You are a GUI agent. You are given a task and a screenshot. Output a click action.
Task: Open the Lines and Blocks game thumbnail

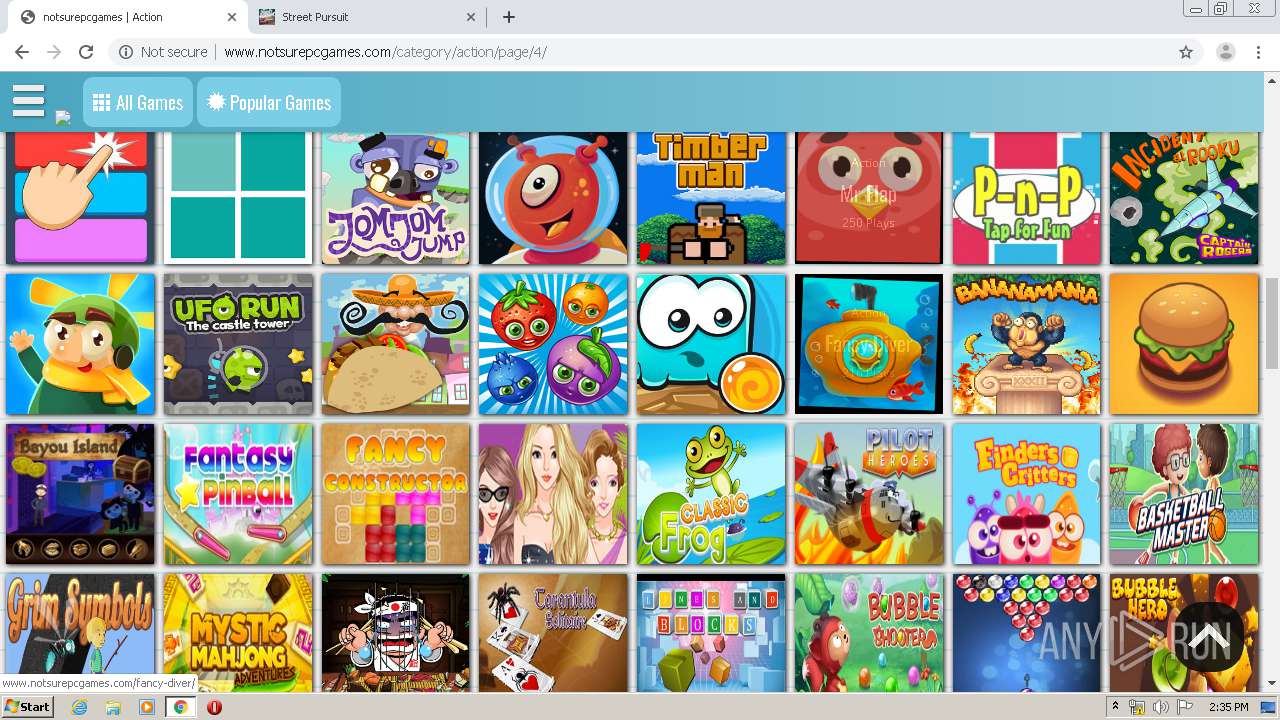(711, 632)
